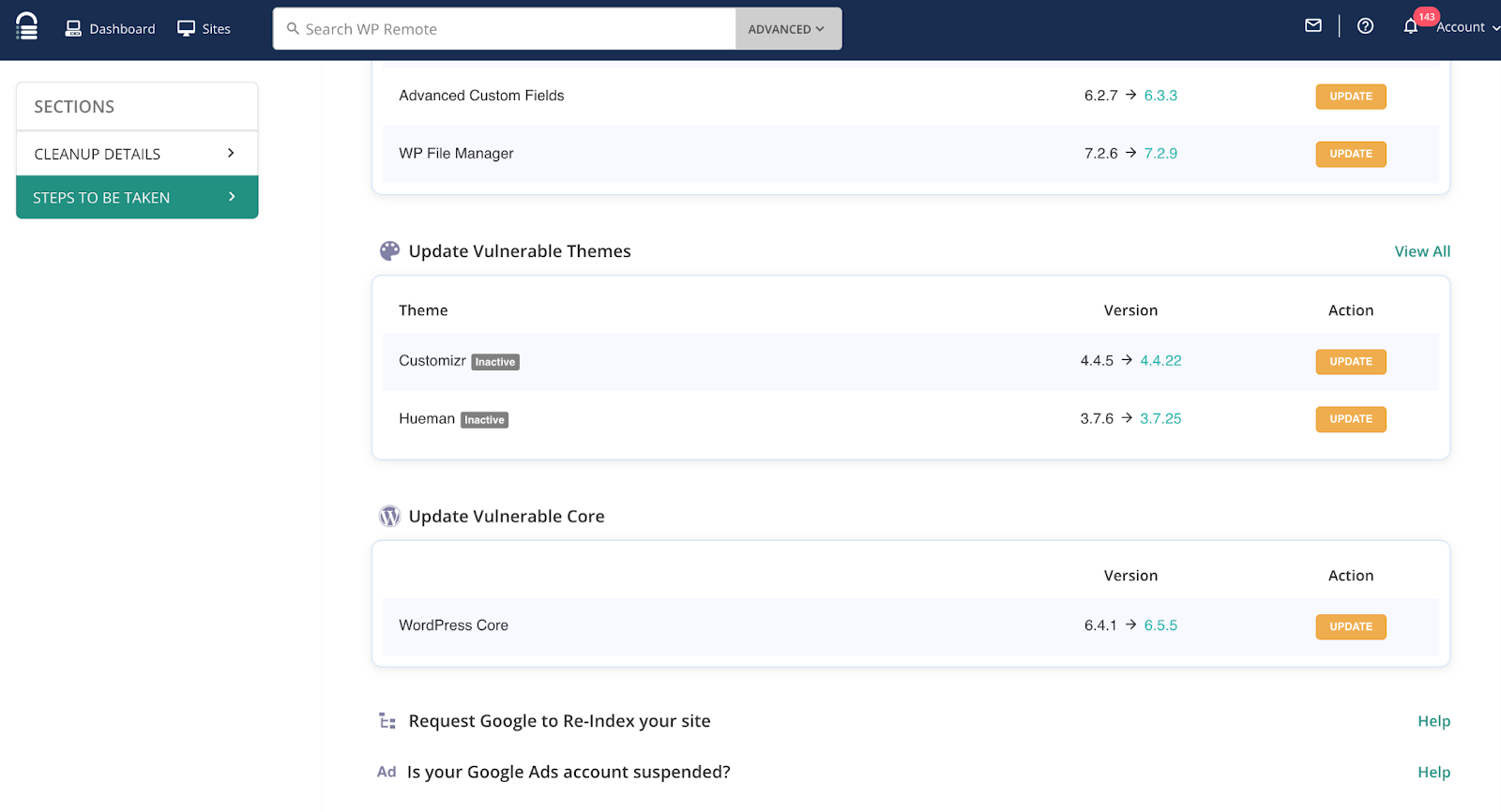Click the Update Vulnerable Themes heading
This screenshot has width=1501, height=812.
tap(520, 251)
